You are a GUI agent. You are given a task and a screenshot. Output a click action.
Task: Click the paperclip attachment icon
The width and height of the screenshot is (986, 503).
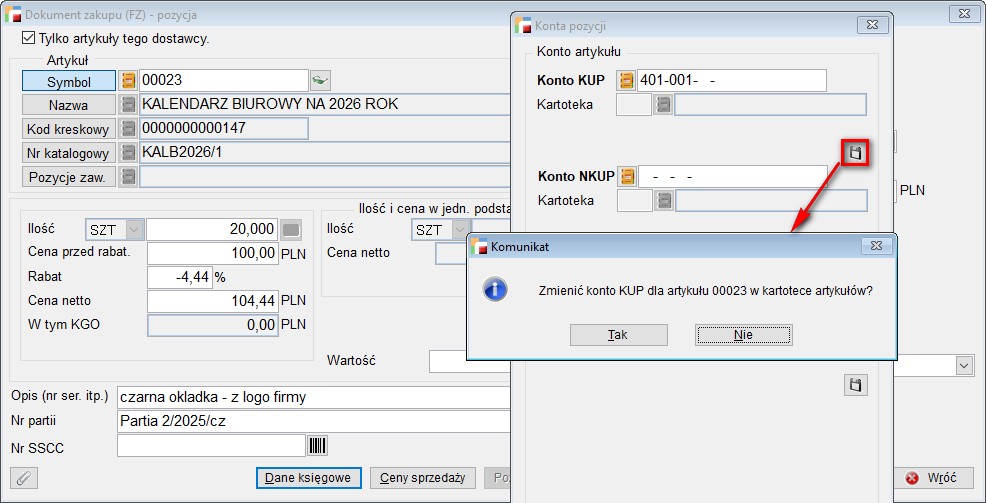tap(24, 478)
